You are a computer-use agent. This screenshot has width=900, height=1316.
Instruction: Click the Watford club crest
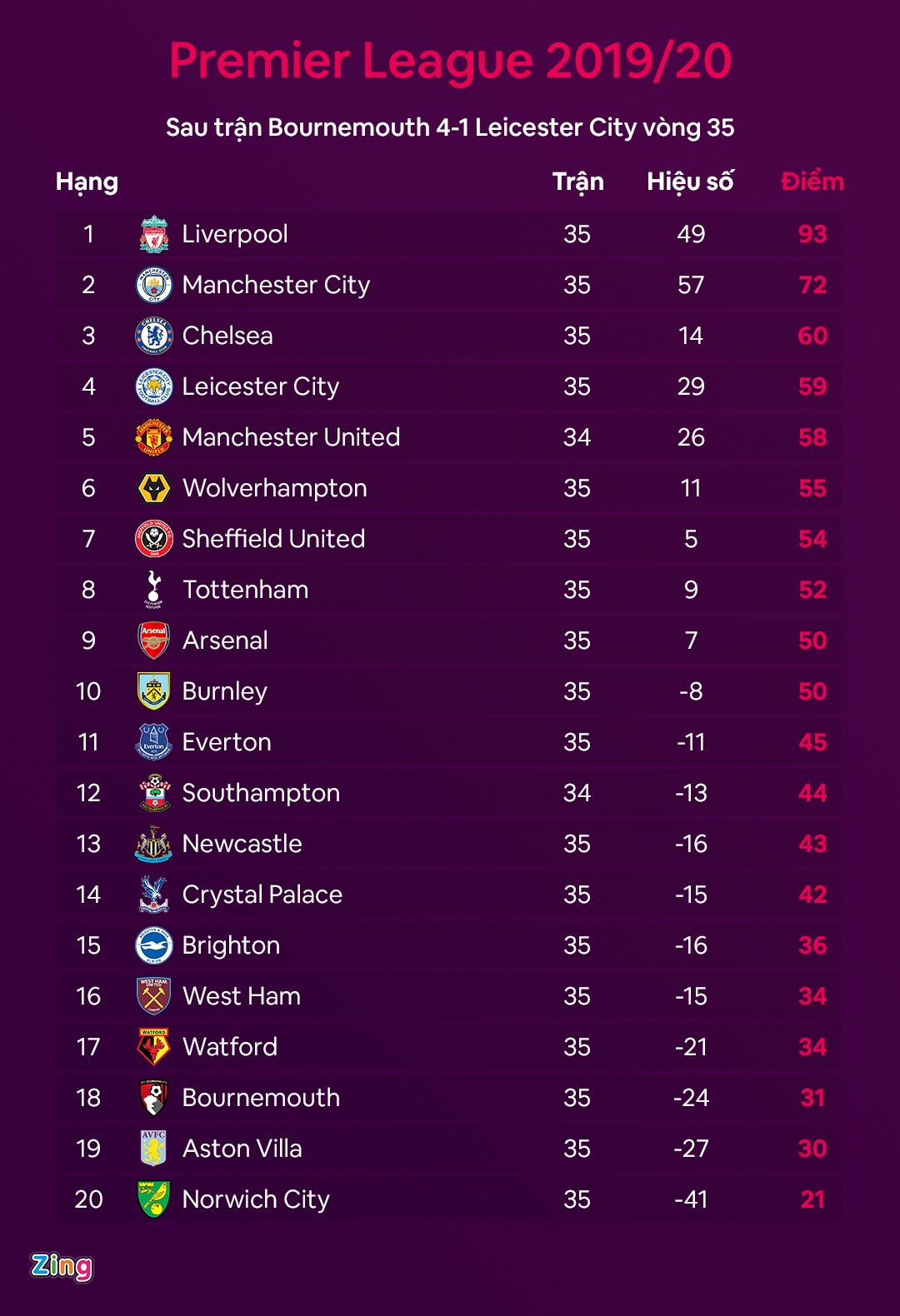coord(154,1047)
